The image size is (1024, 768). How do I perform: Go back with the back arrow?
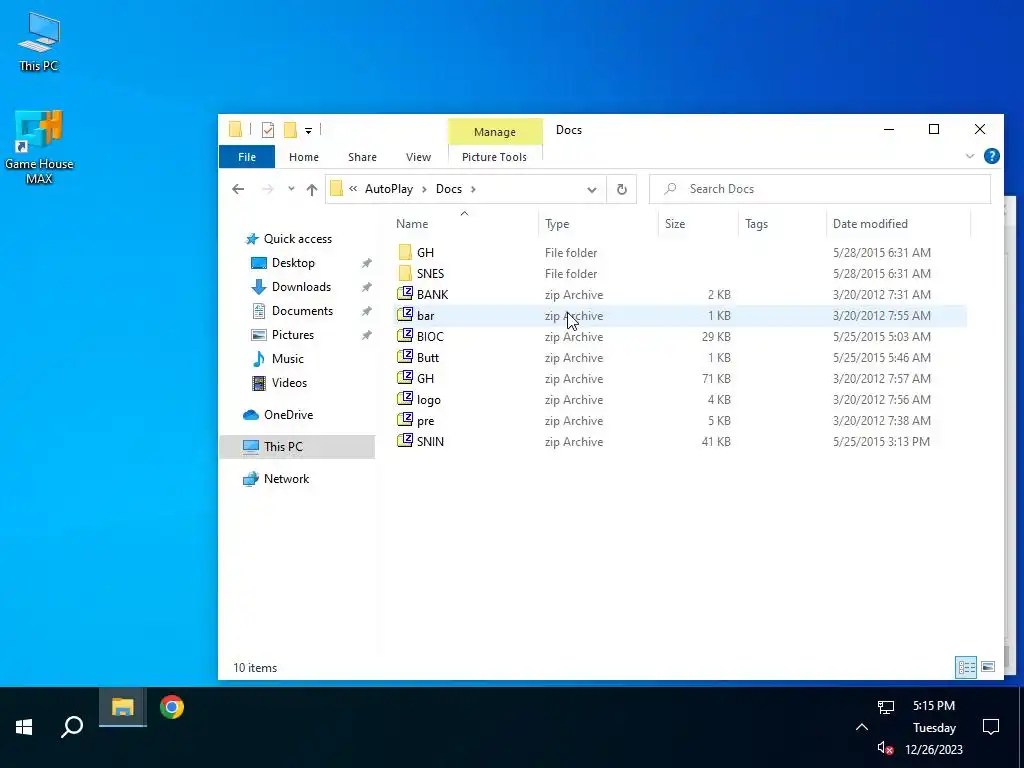(238, 189)
